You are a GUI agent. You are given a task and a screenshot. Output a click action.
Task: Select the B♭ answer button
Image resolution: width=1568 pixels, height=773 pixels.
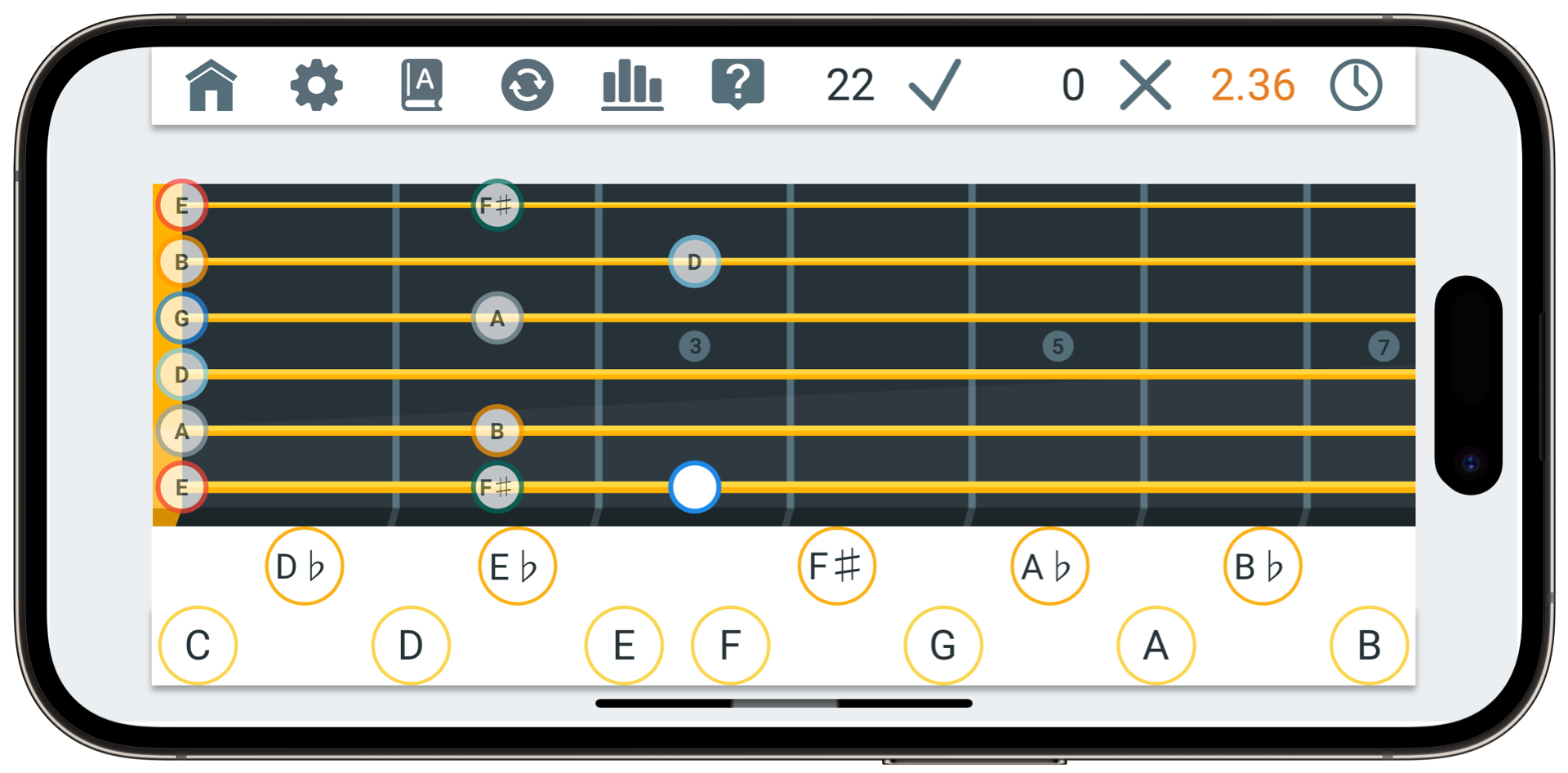[1263, 566]
